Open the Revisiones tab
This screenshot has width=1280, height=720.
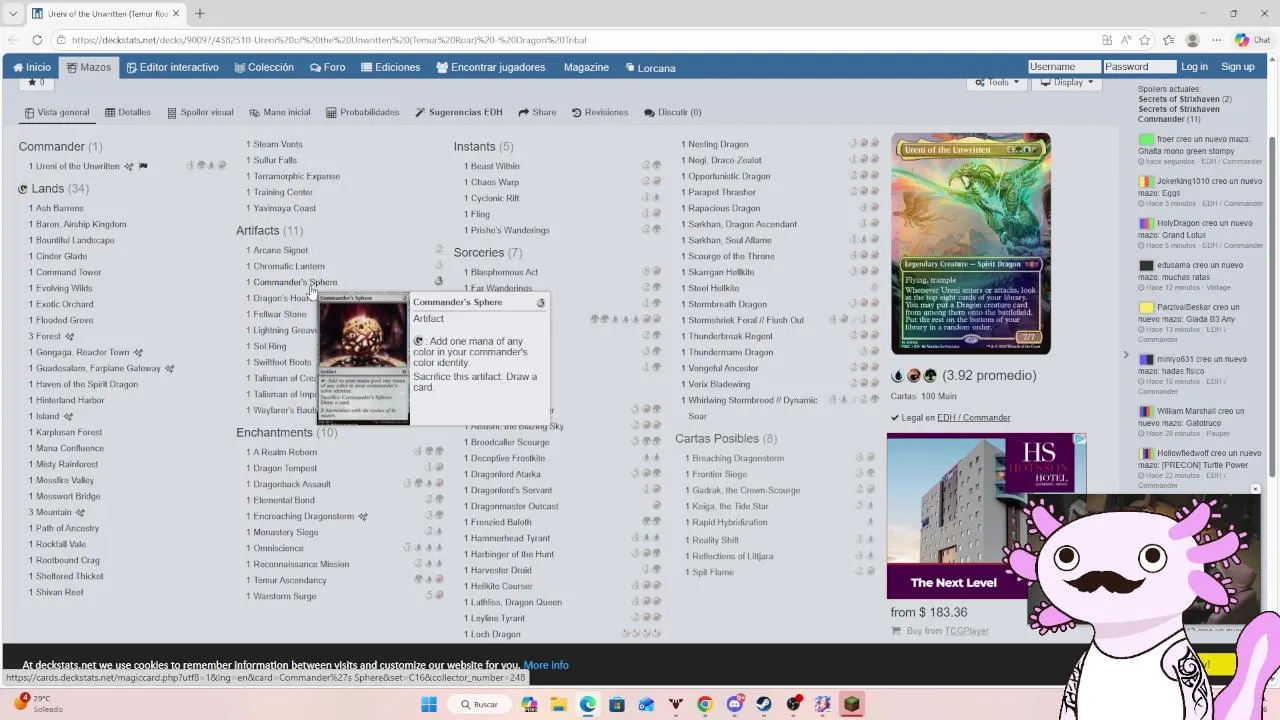(x=600, y=112)
